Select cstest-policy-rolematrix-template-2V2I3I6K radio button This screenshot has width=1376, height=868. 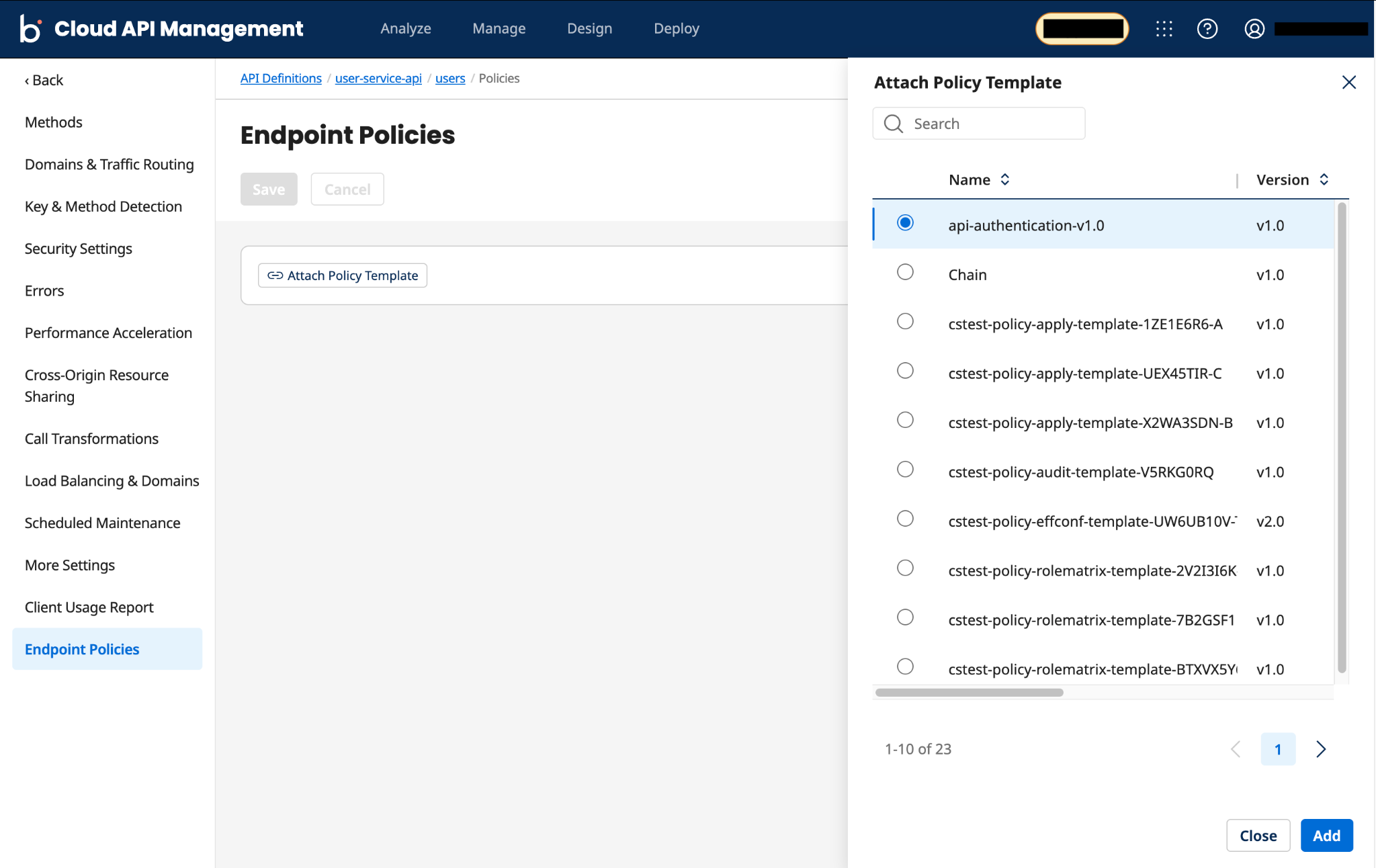point(905,568)
